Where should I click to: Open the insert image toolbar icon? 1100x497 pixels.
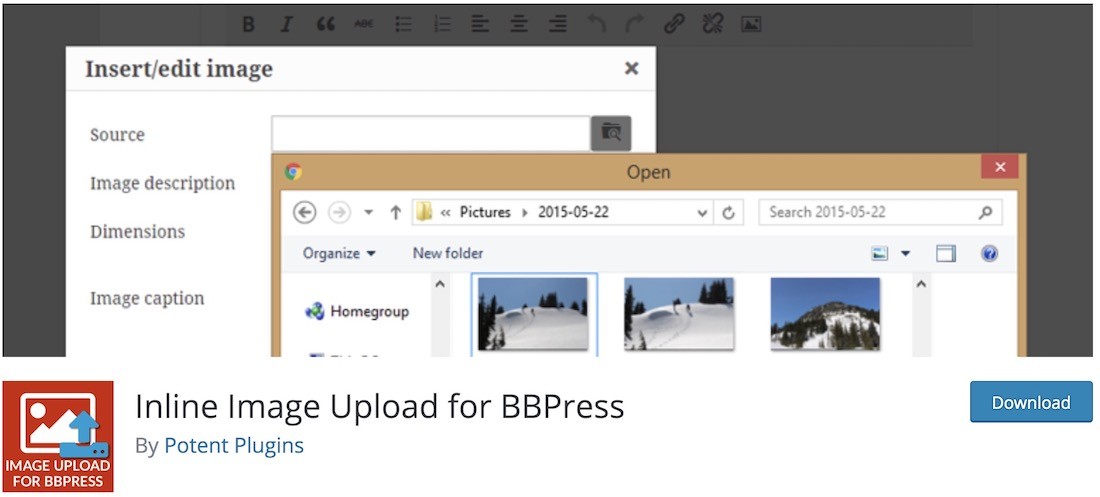coord(751,25)
